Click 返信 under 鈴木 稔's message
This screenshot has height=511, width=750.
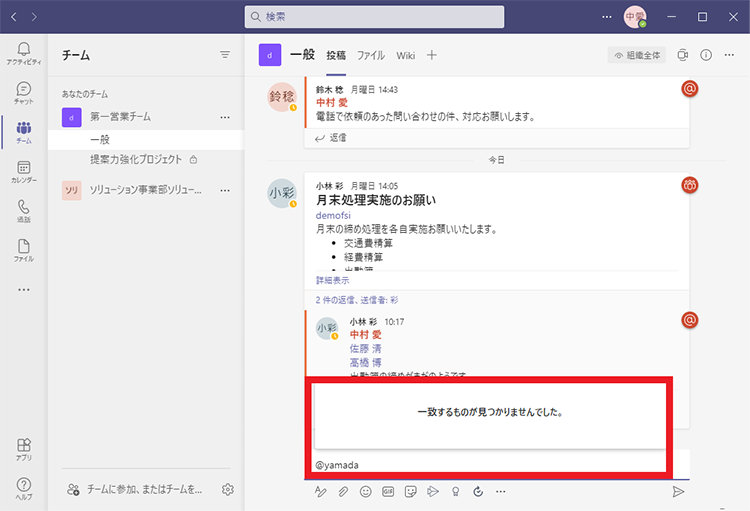coord(331,138)
